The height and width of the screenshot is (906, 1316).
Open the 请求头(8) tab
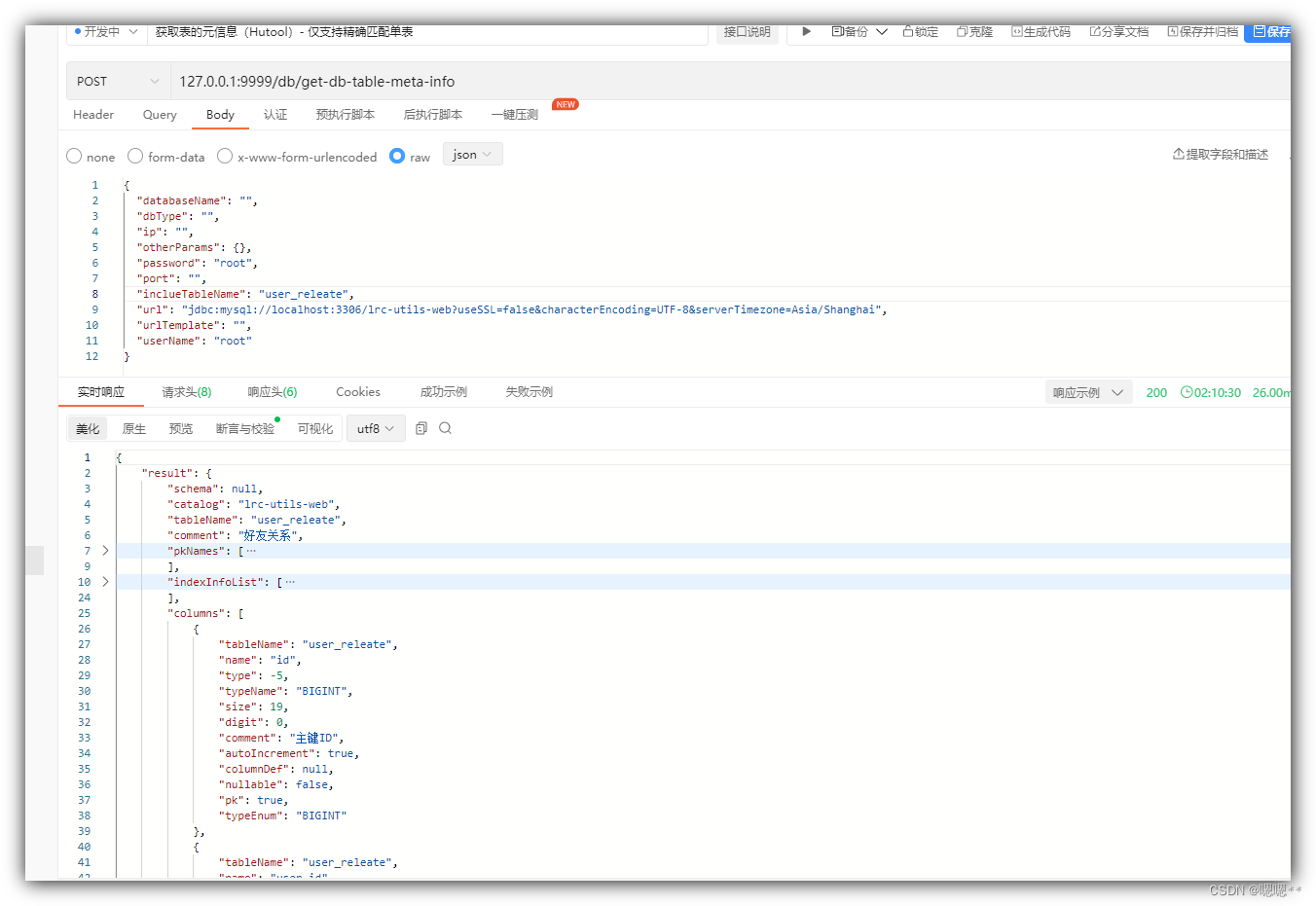(x=187, y=392)
